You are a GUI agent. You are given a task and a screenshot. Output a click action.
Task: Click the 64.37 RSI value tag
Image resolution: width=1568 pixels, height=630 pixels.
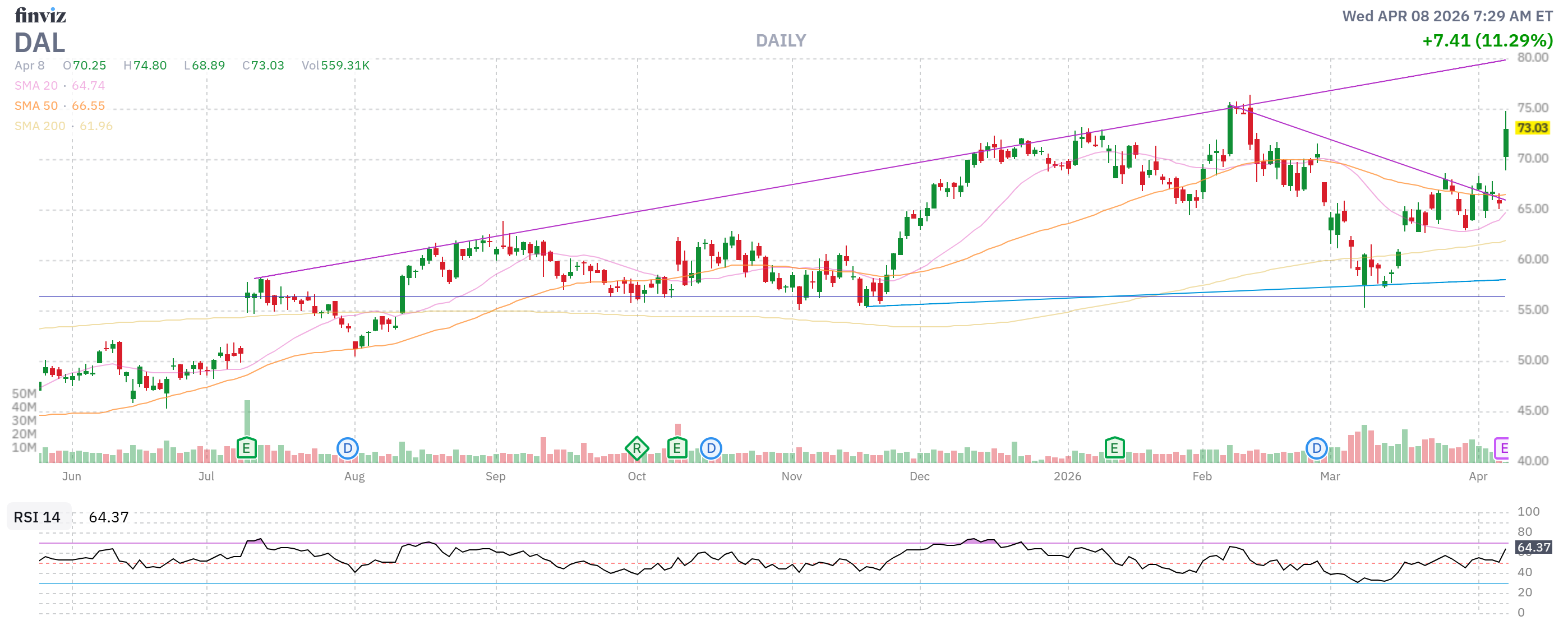coord(1533,547)
